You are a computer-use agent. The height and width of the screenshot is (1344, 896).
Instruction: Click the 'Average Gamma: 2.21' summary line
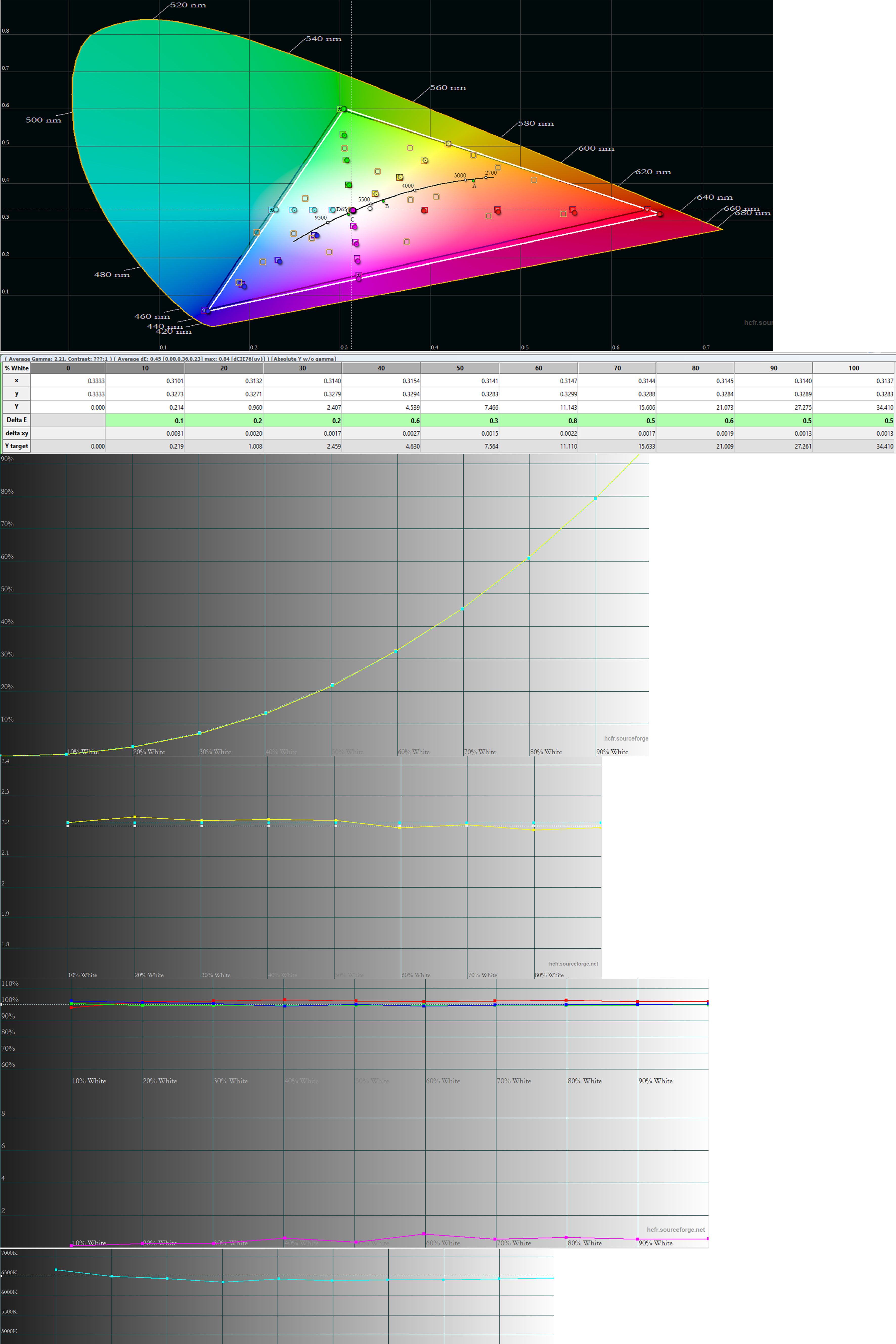click(x=170, y=358)
